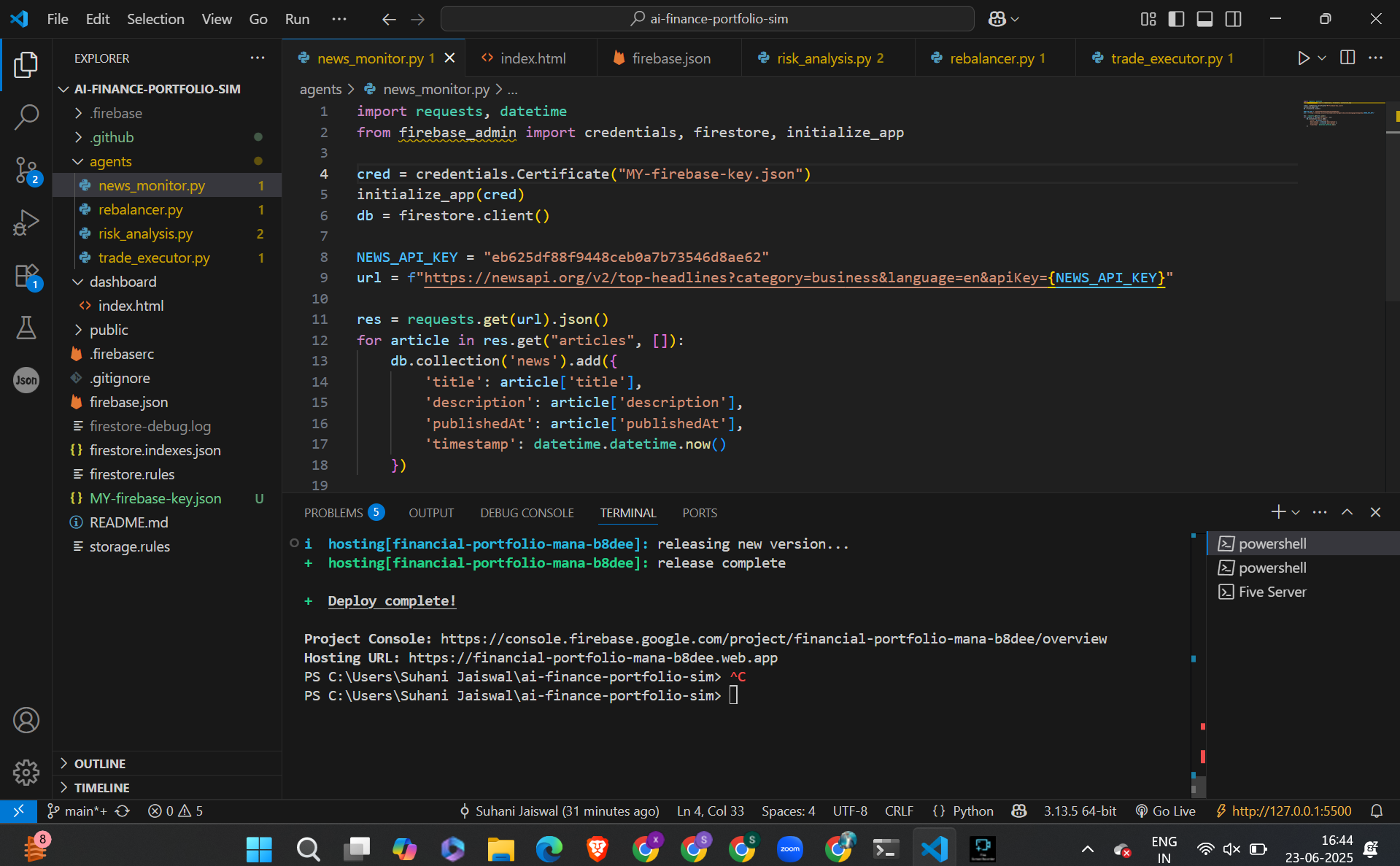Switch to the risk_analysis.py tab

click(824, 58)
